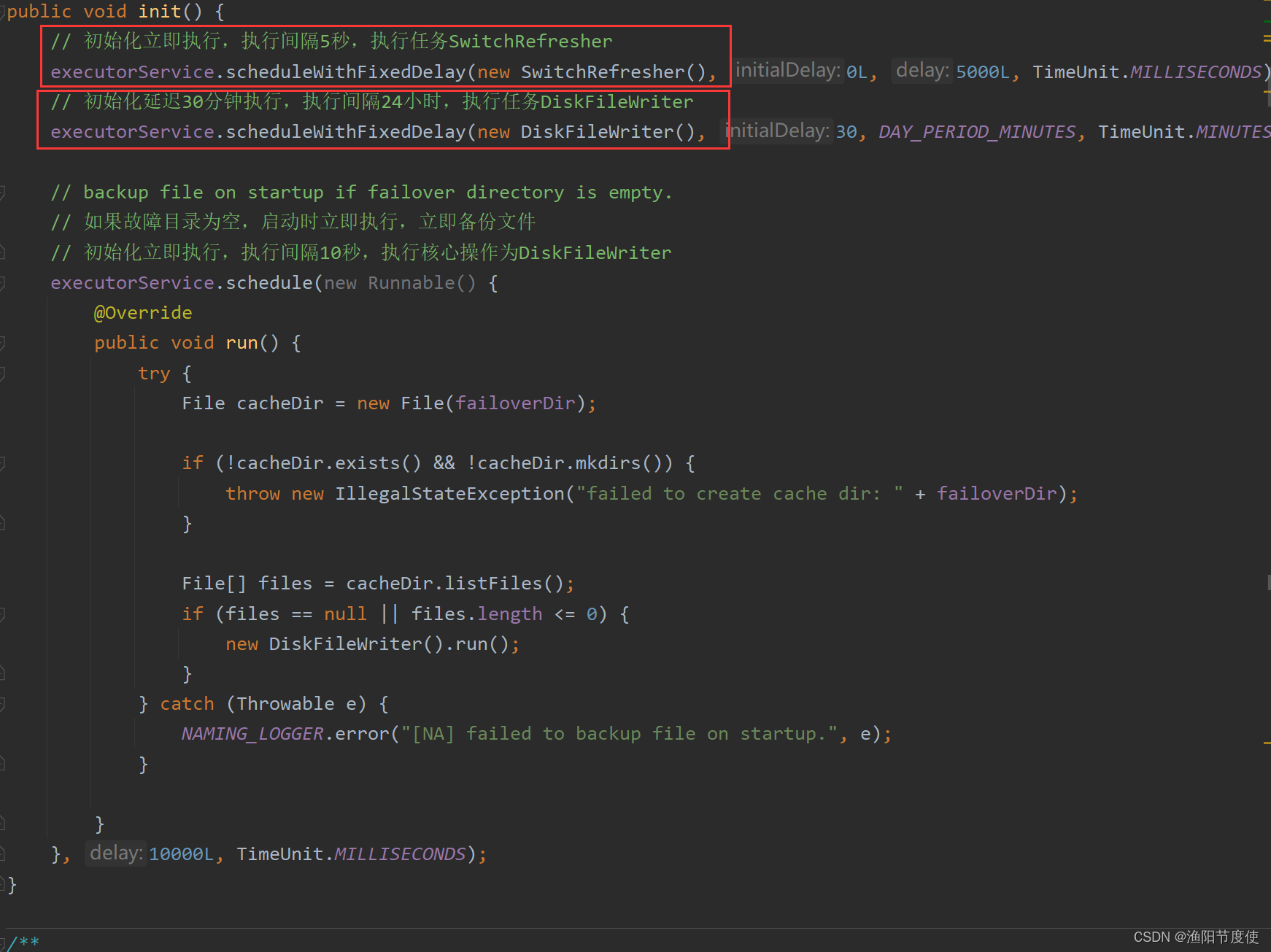Click the "failed to create cache dir: " string
Screen dimensions: 1271x952
pyautogui.click(x=740, y=494)
